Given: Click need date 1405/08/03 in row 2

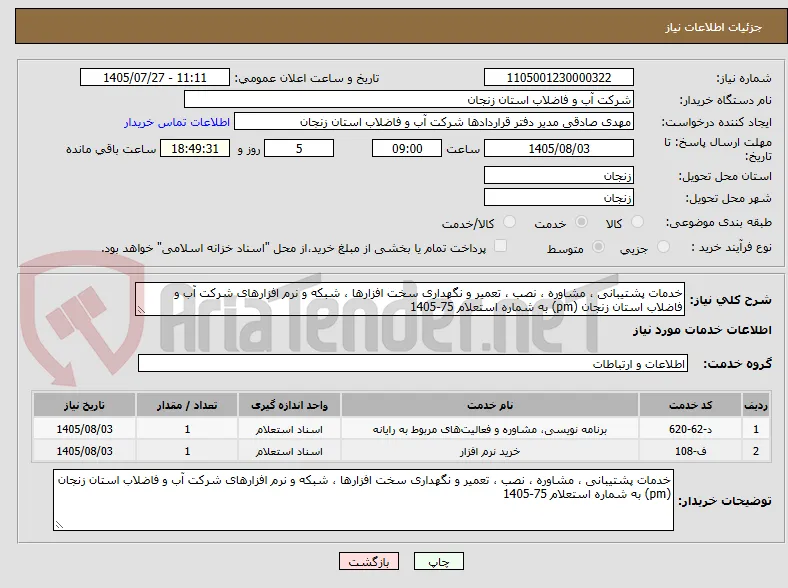Looking at the screenshot, I should click(x=84, y=451).
